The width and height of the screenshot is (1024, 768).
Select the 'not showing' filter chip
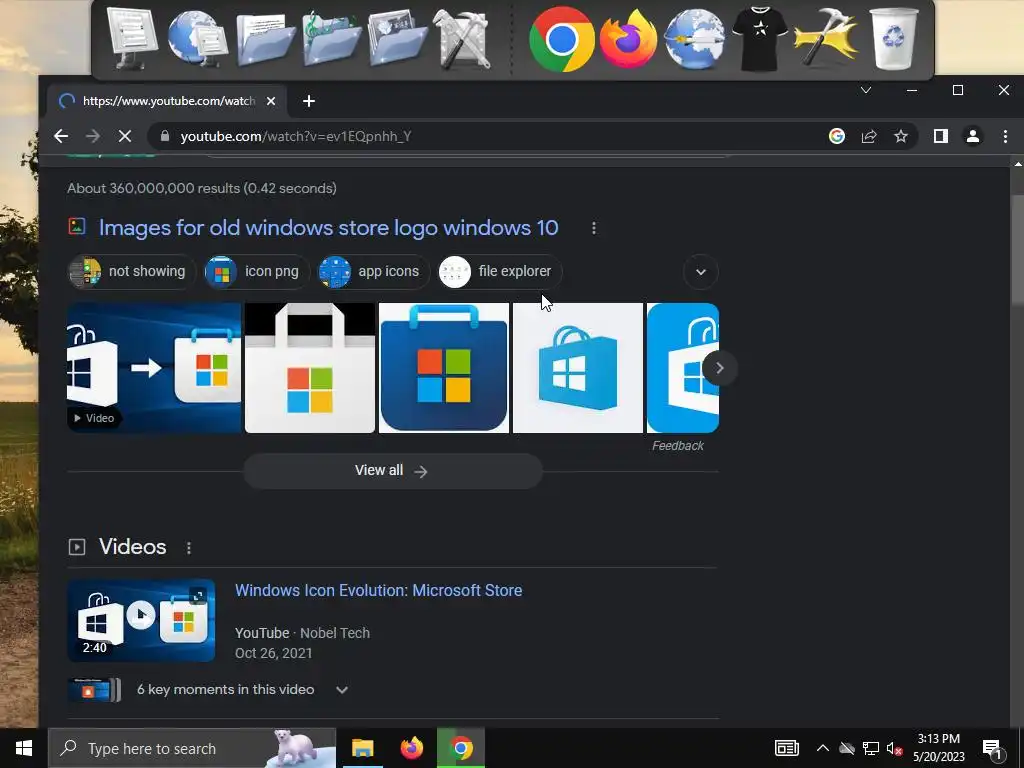(x=132, y=272)
